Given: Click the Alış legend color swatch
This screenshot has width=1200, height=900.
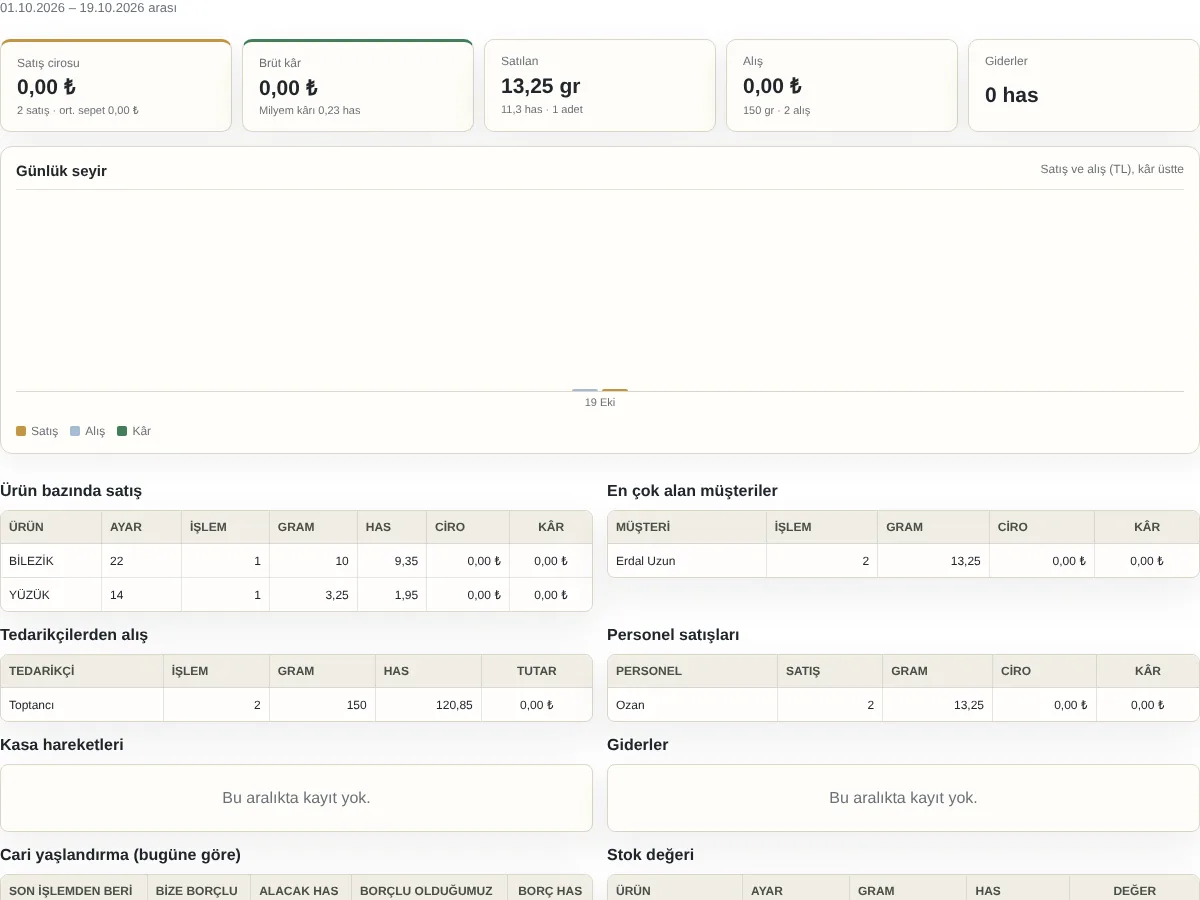Looking at the screenshot, I should pyautogui.click(x=75, y=431).
